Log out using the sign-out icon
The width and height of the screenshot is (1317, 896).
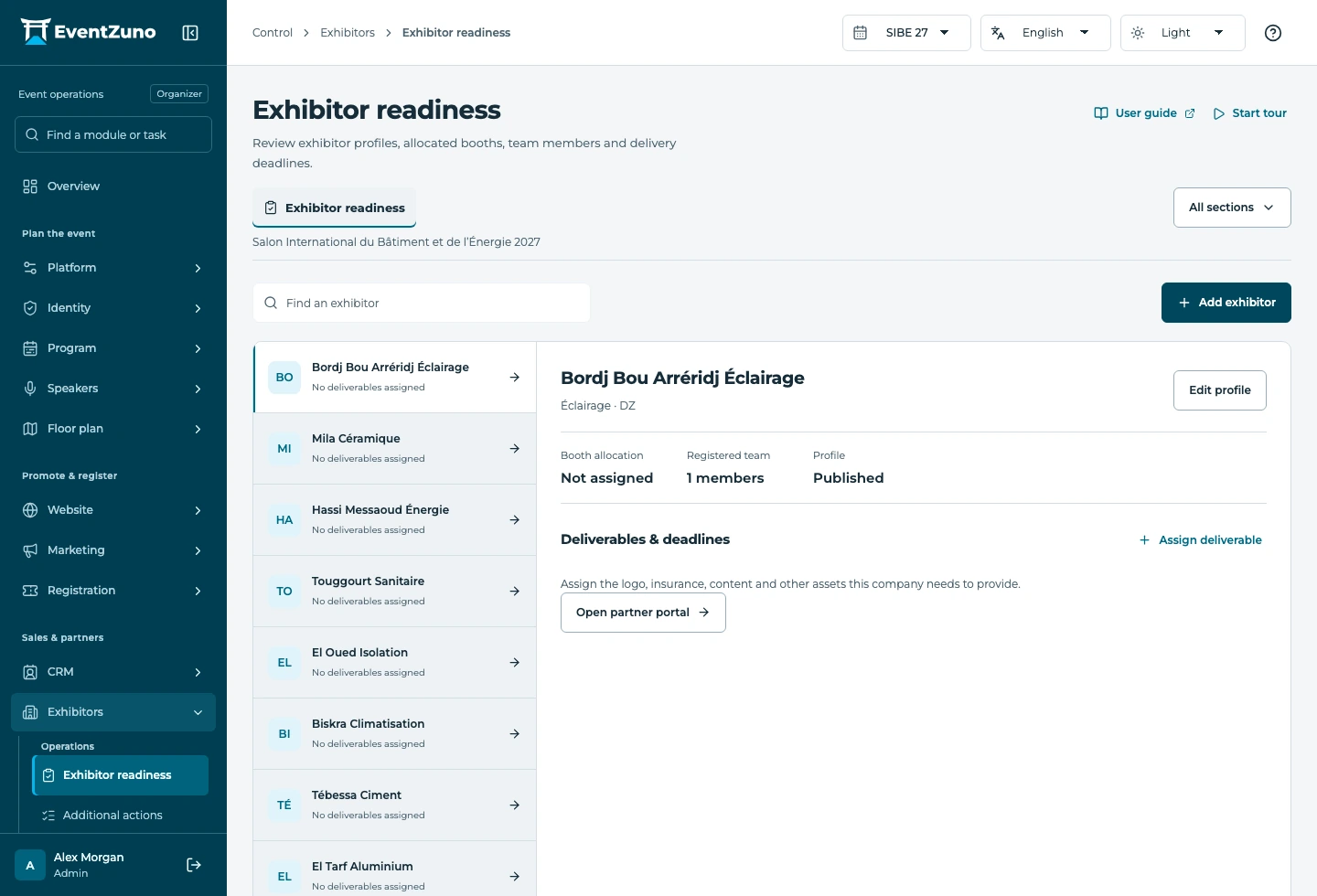tap(194, 865)
